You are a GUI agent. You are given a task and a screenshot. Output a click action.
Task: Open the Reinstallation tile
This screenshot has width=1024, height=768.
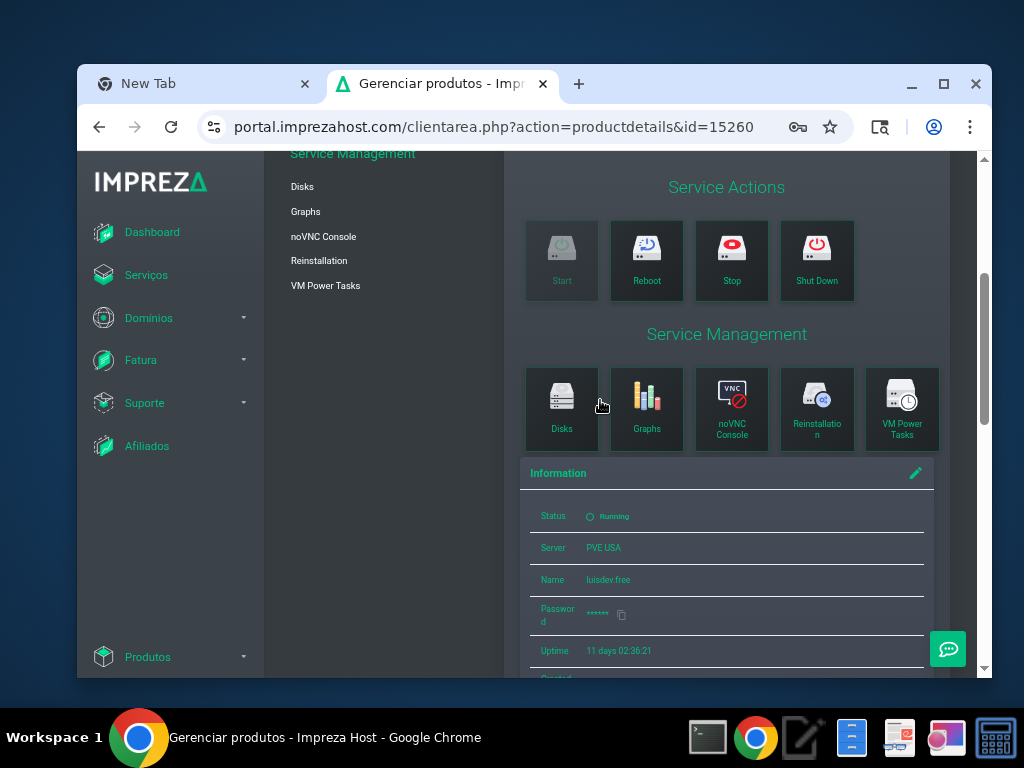[x=817, y=409]
